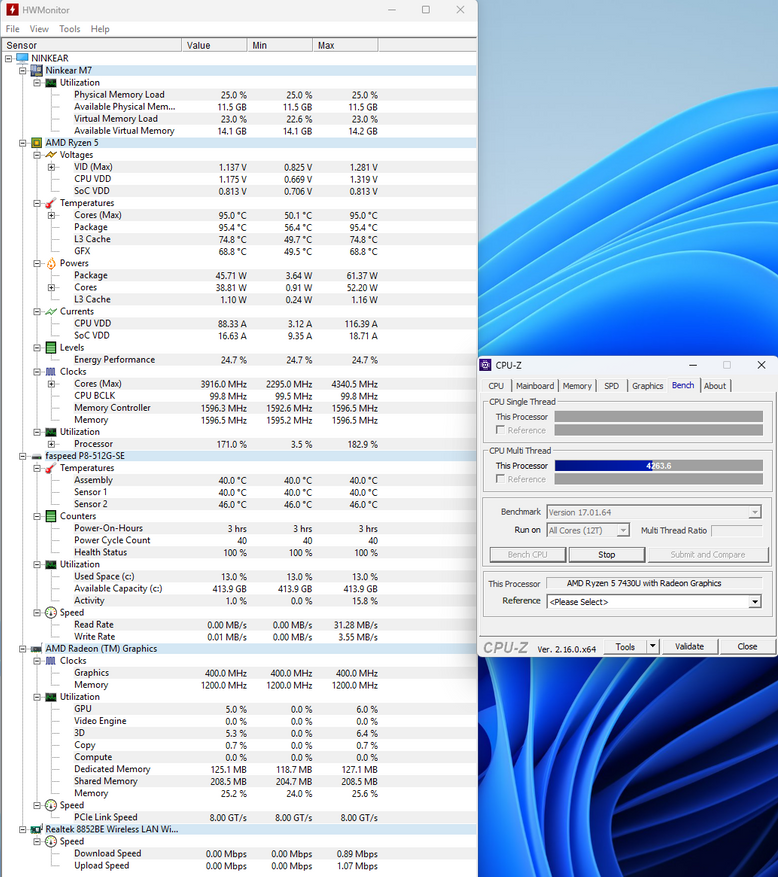Click the Levels green icon
The image size is (778, 877).
click(51, 347)
